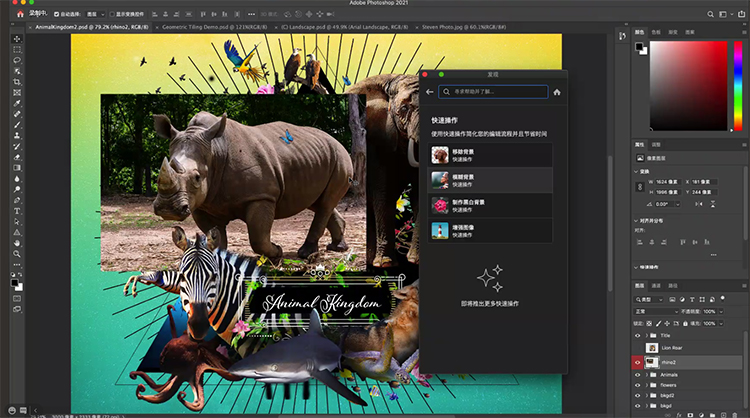This screenshot has width=750, height=418.
Task: Click the Home icon in options bar
Action: (20, 14)
